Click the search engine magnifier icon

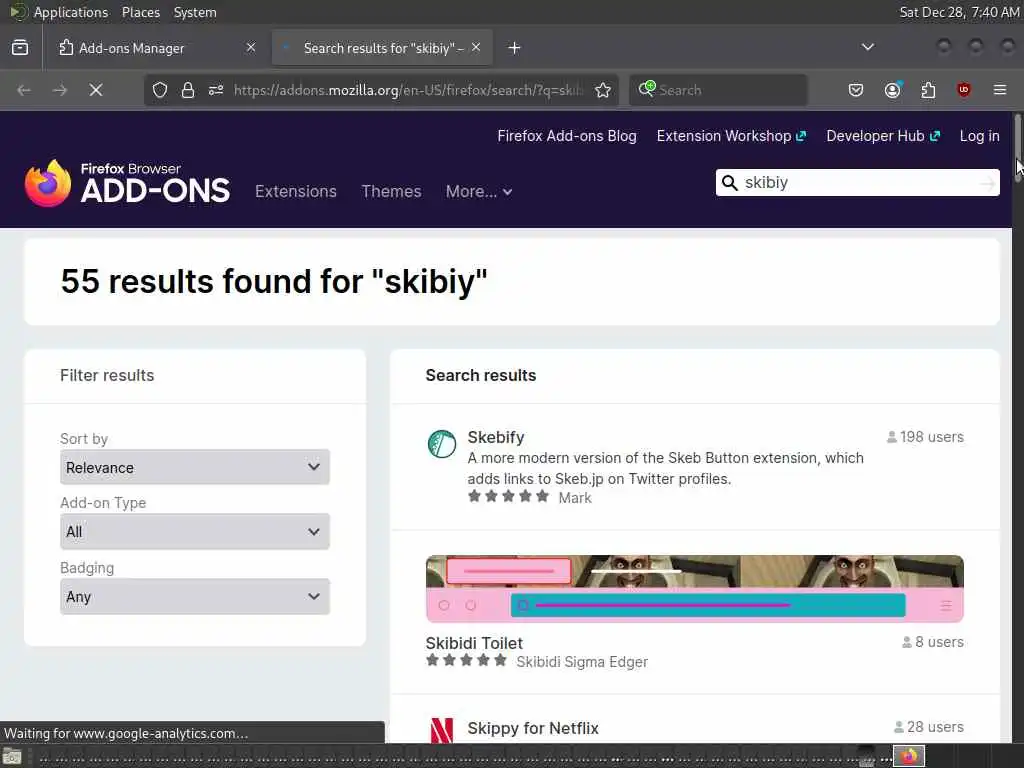(647, 89)
